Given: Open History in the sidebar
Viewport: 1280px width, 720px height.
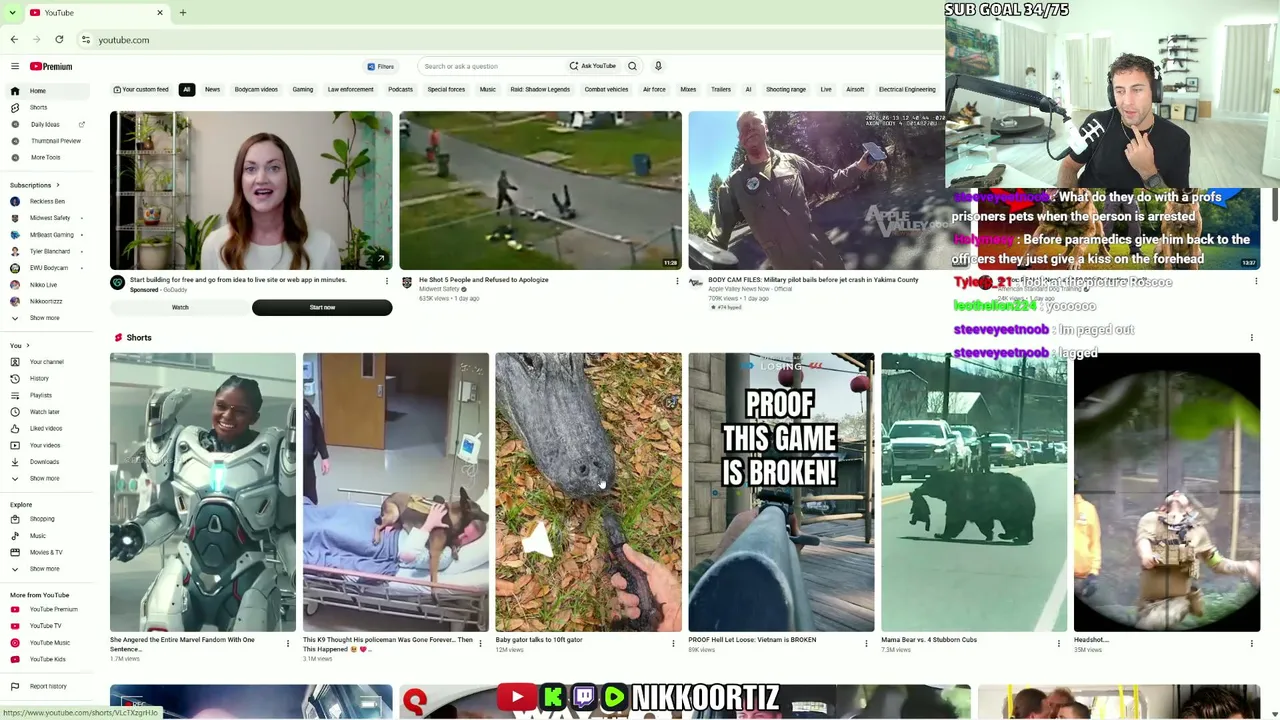Looking at the screenshot, I should pos(38,378).
